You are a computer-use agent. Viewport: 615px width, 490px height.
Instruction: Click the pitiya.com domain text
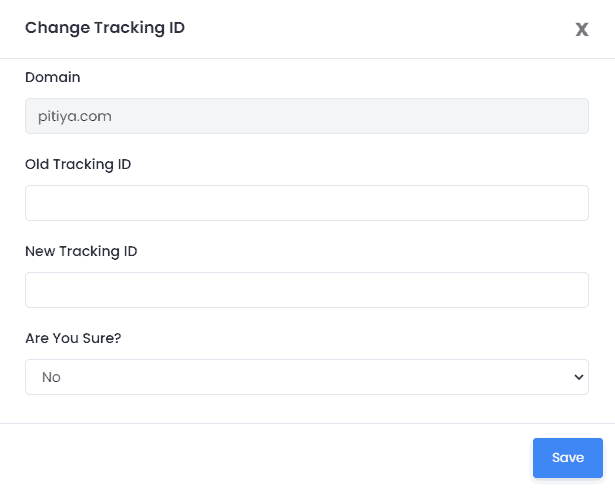pos(75,117)
